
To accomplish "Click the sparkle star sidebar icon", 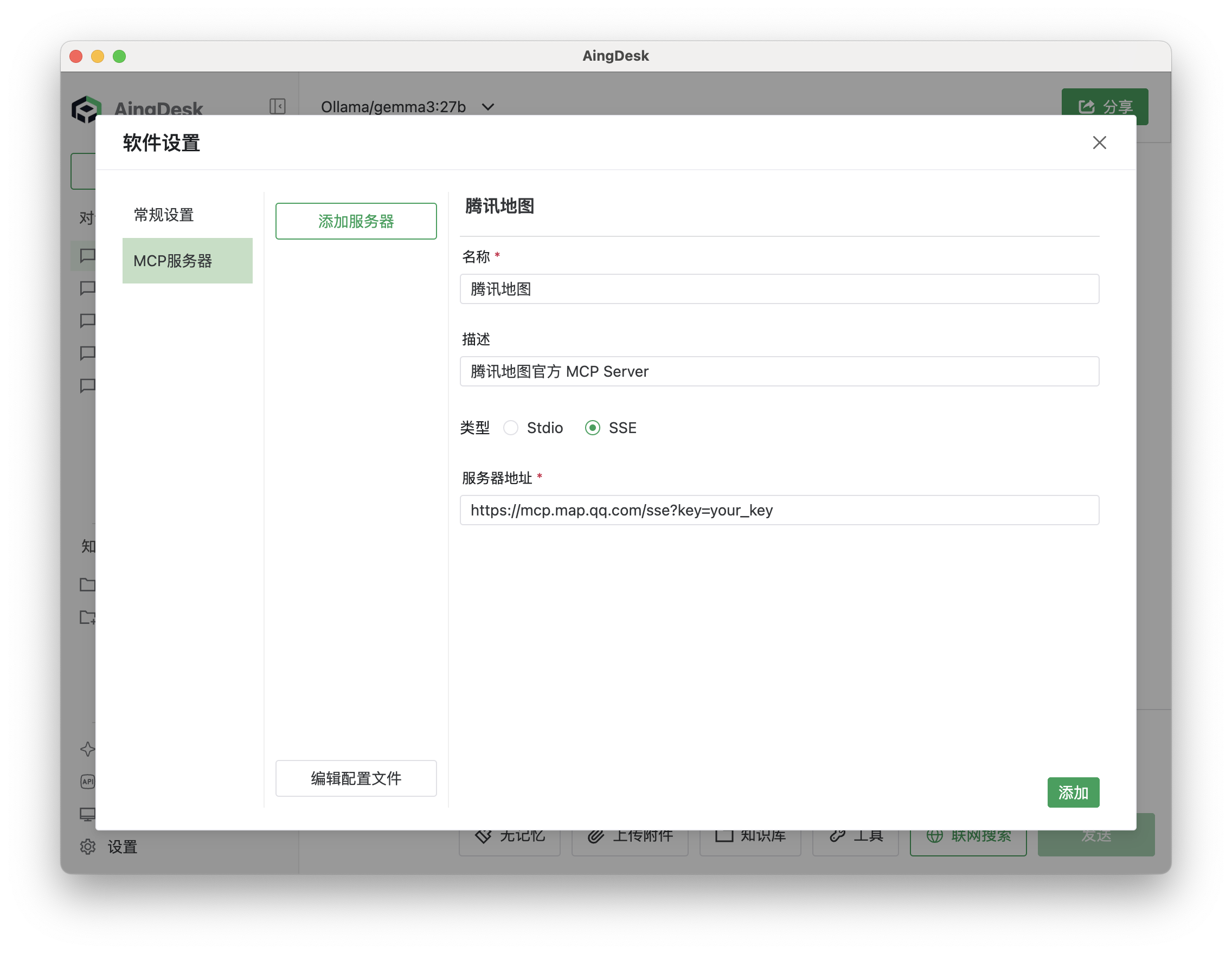I will 88,749.
